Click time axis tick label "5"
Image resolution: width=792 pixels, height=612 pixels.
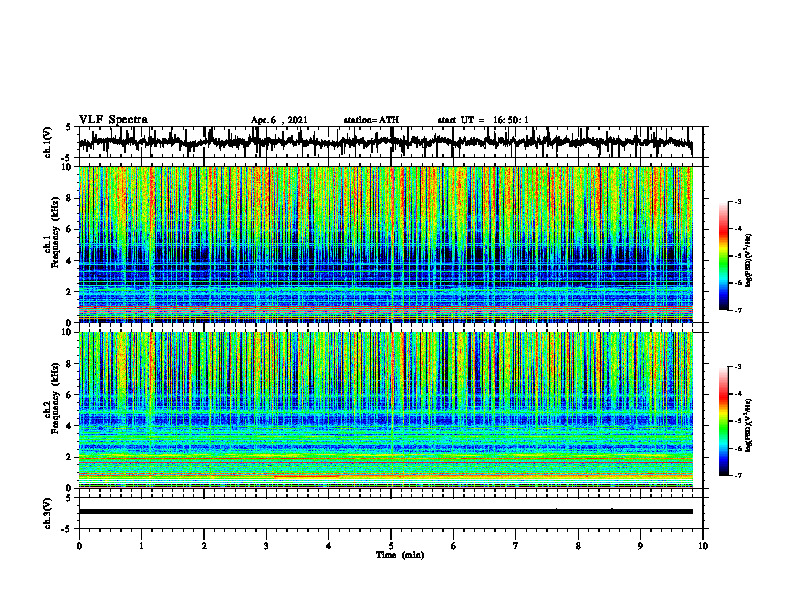tap(391, 546)
